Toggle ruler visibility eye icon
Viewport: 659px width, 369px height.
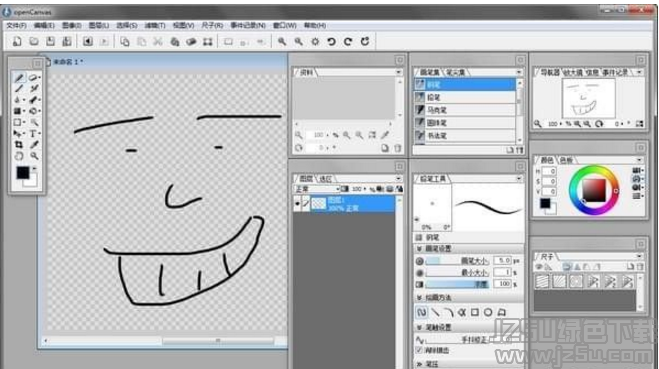point(539,267)
